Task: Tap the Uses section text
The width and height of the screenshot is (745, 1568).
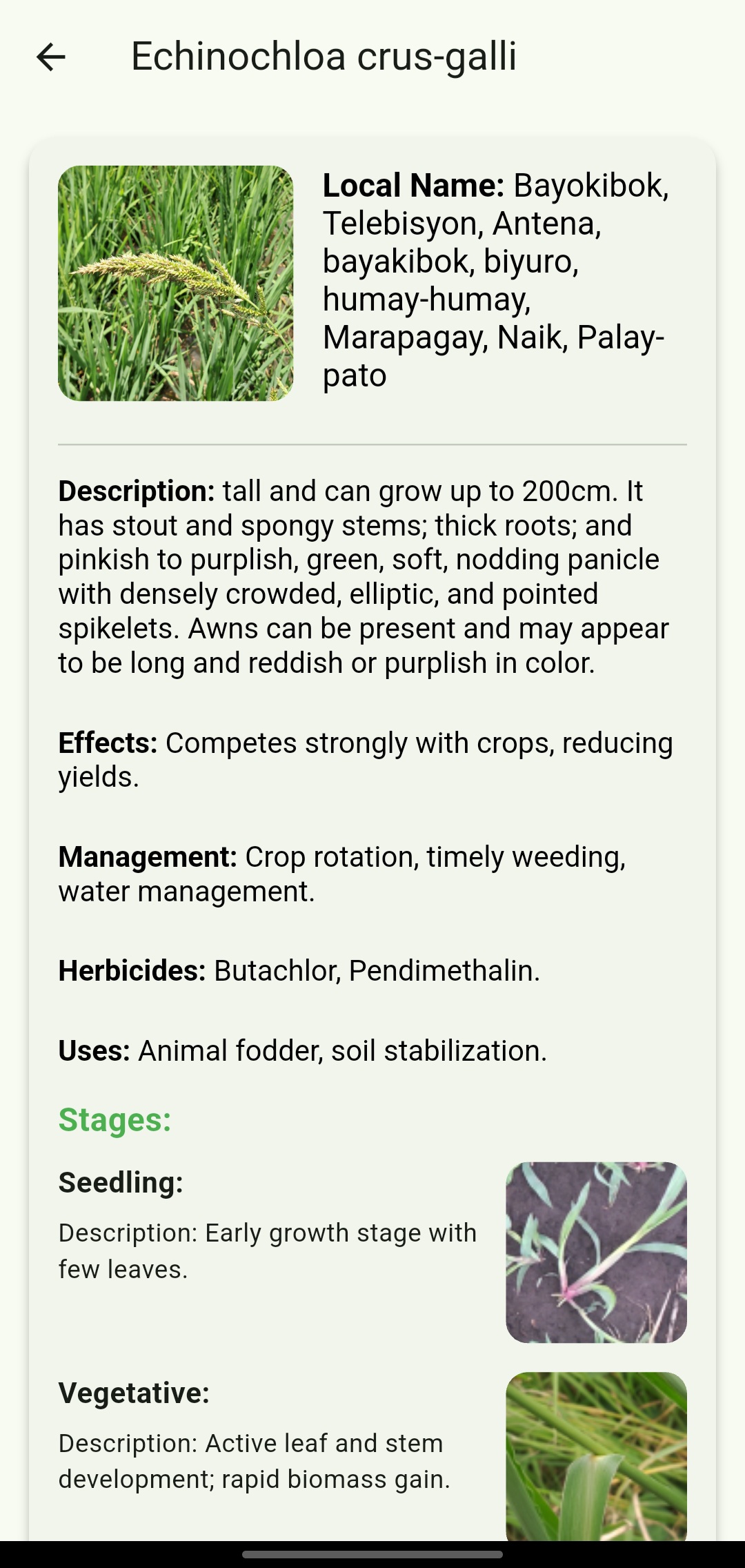Action: pyautogui.click(x=301, y=1050)
